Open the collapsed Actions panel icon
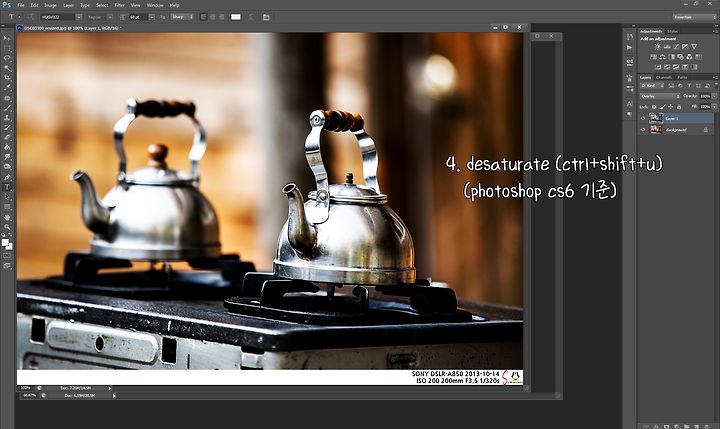 click(630, 48)
